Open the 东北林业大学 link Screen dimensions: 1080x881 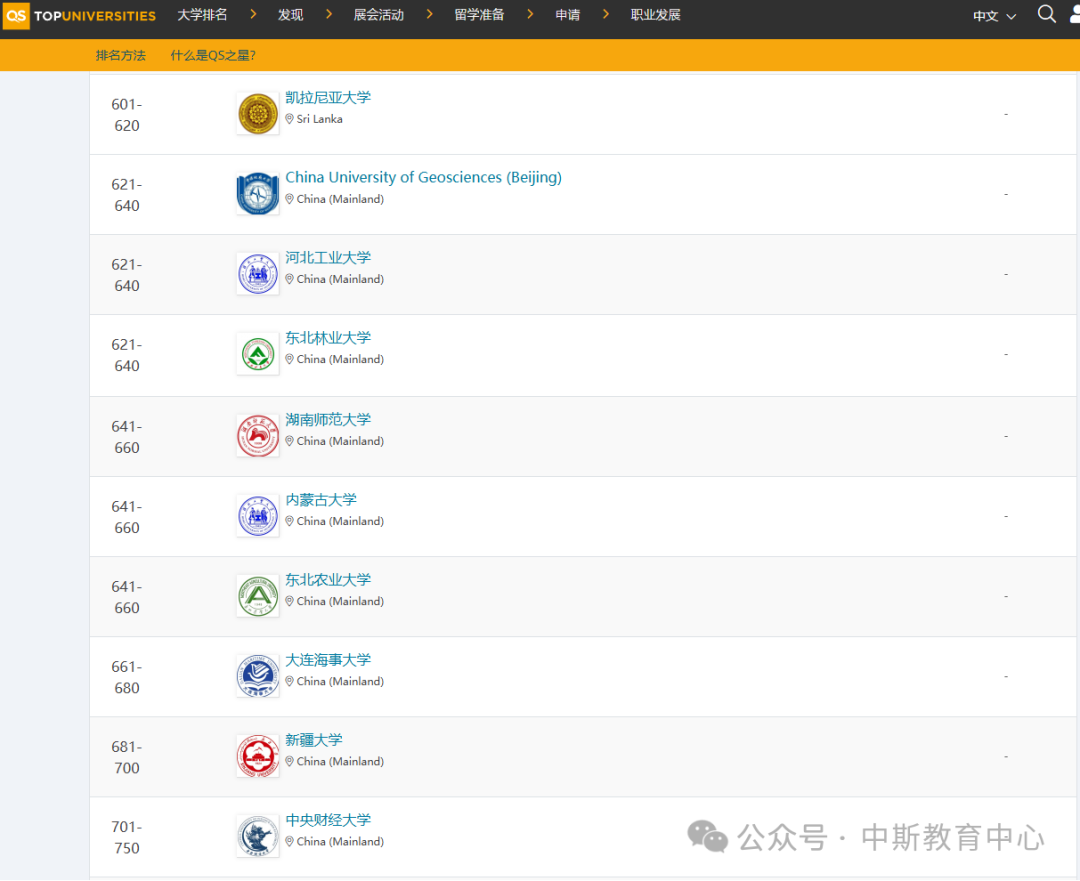coord(328,338)
